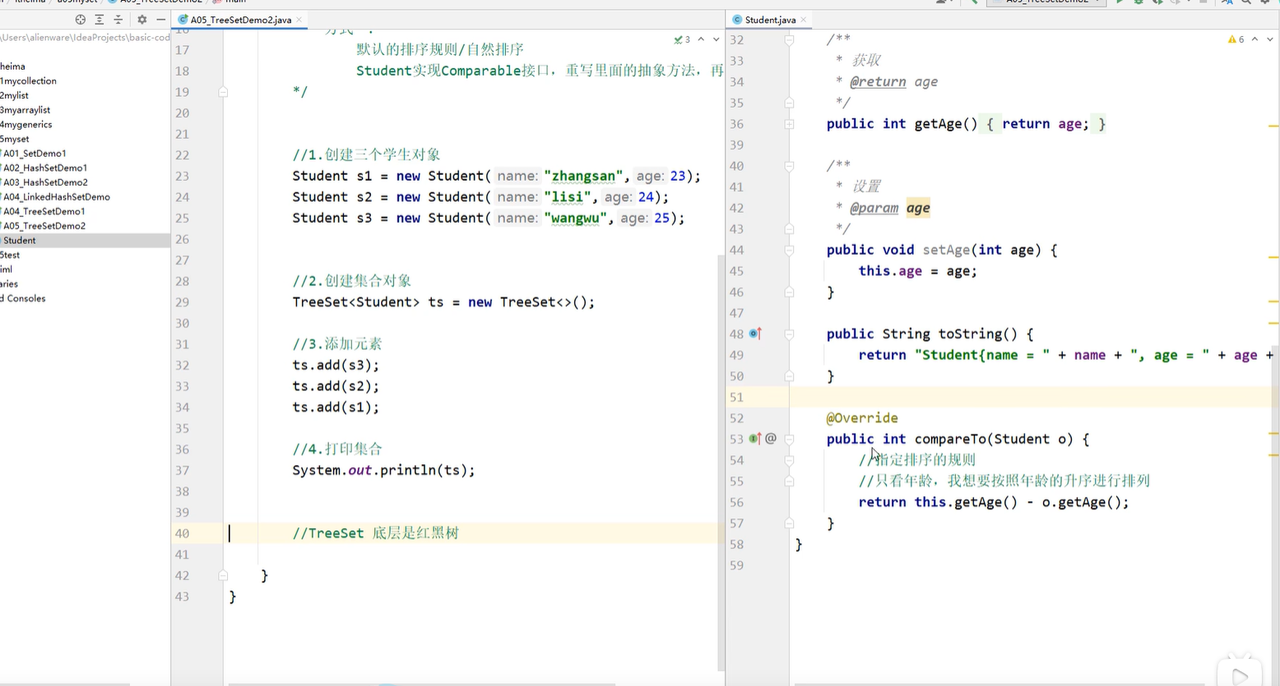This screenshot has width=1280, height=686.
Task: Click the green checkmark typo count 3
Action: 682,39
